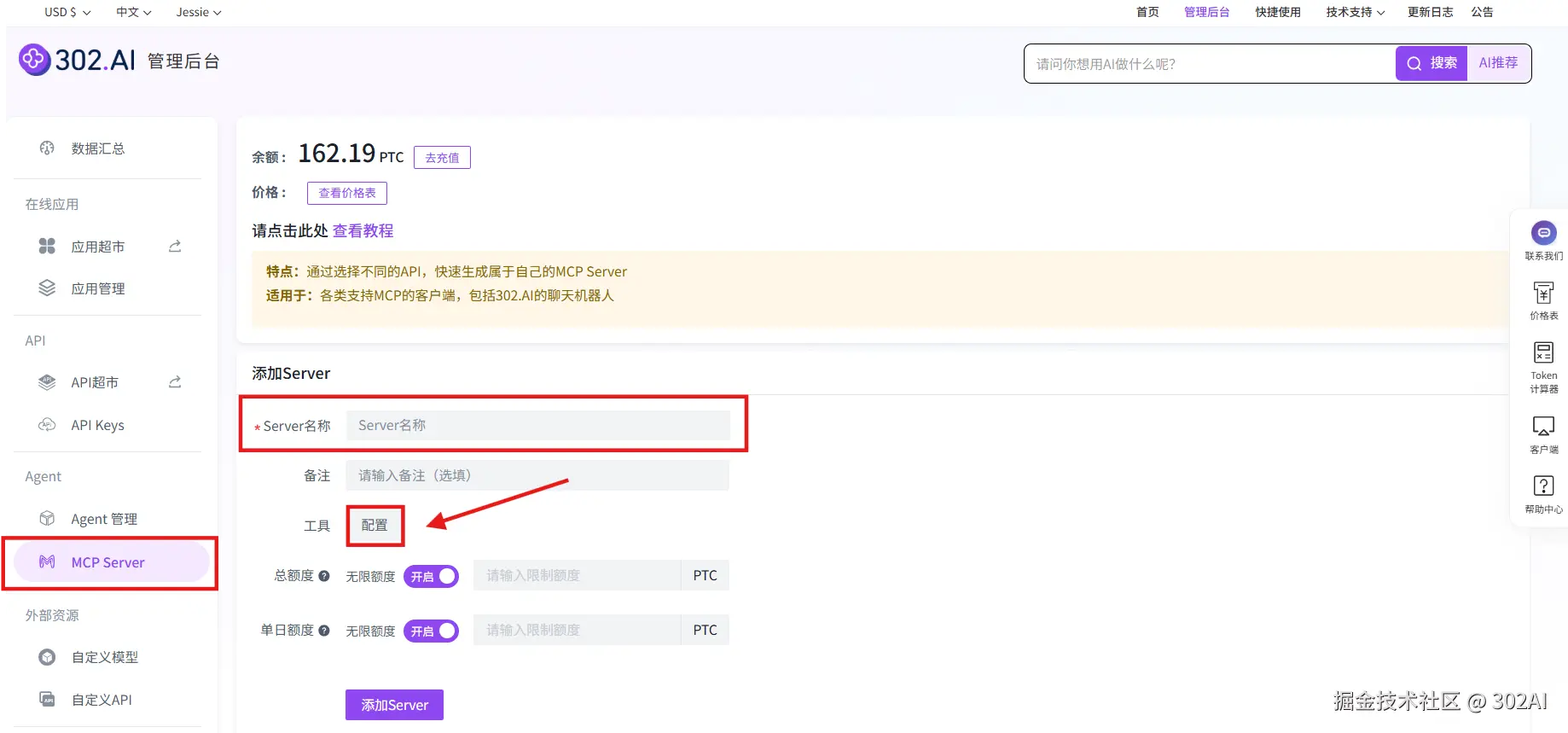
Task: Open 数据汇总 dashboard icon in sidebar
Action: point(47,148)
